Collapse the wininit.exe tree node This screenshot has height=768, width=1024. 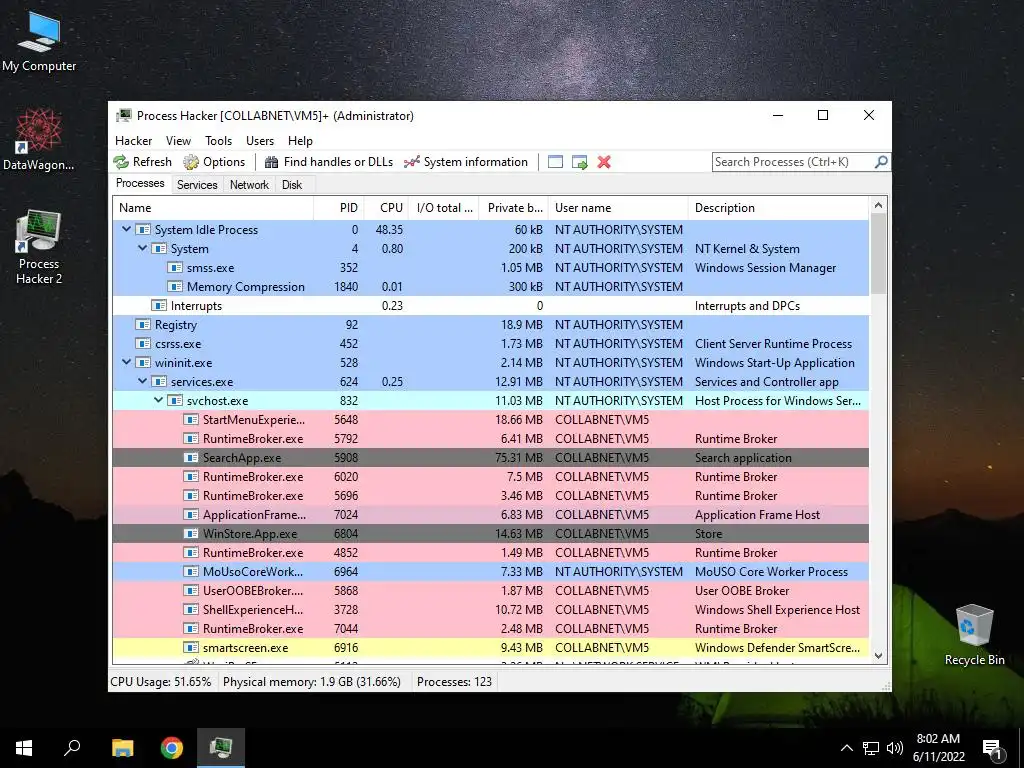(127, 362)
